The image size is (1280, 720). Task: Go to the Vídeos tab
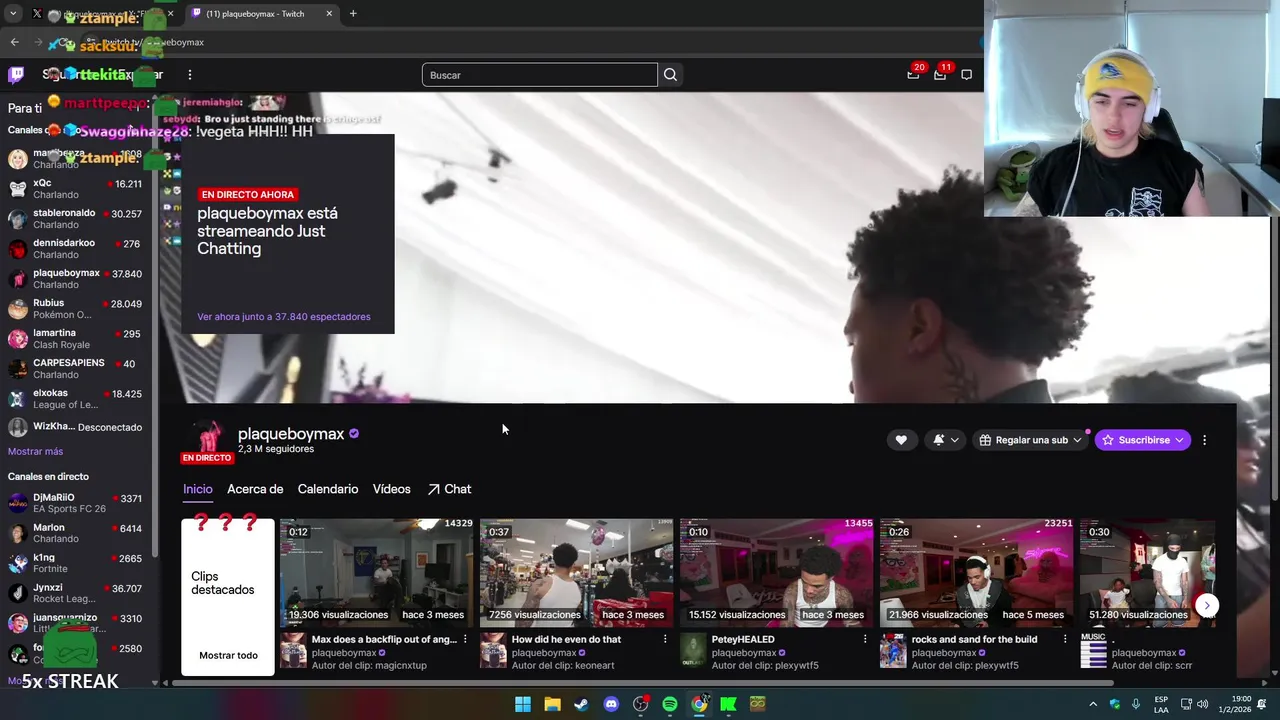[391, 489]
